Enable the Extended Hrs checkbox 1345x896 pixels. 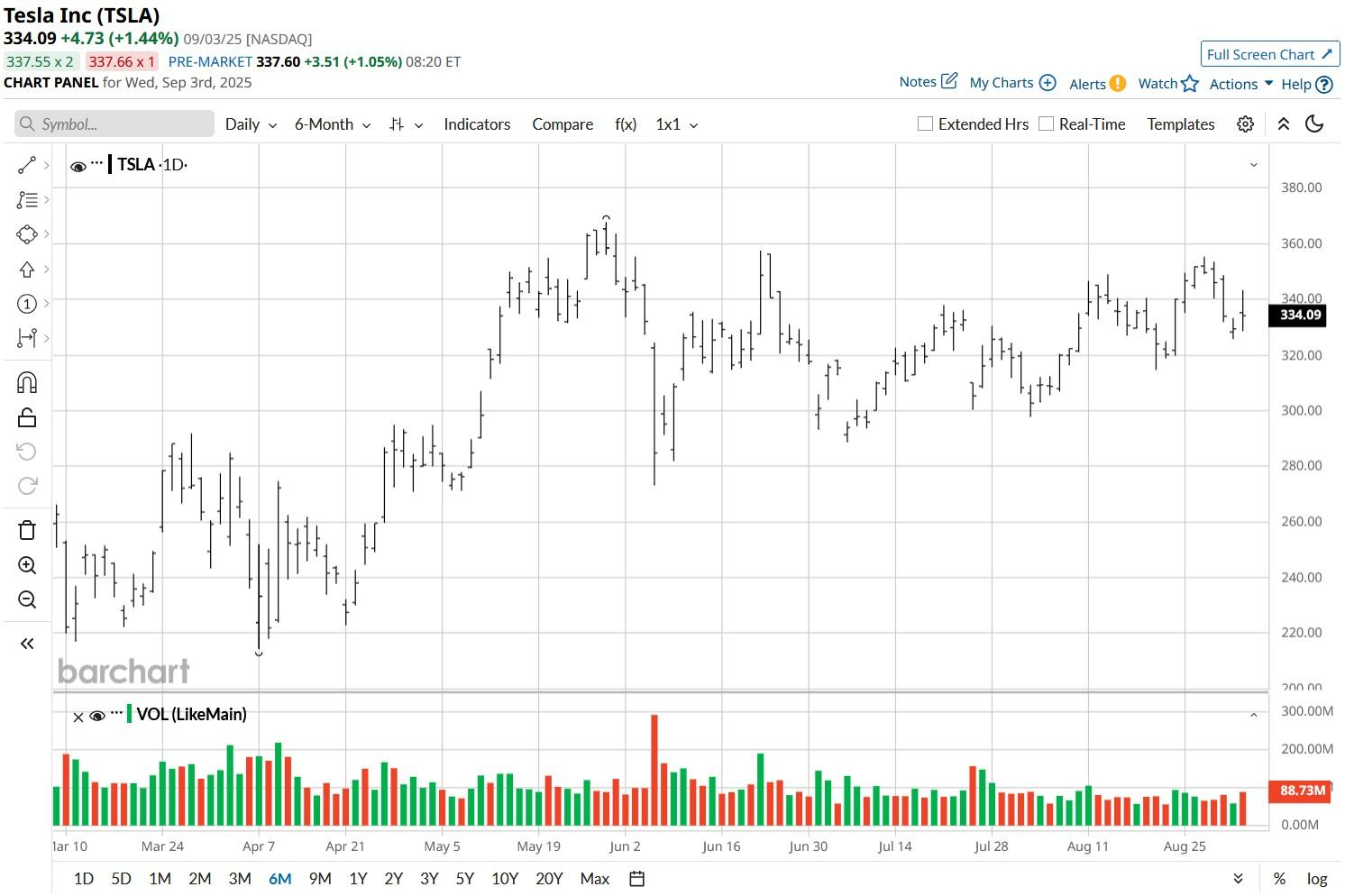tap(925, 123)
